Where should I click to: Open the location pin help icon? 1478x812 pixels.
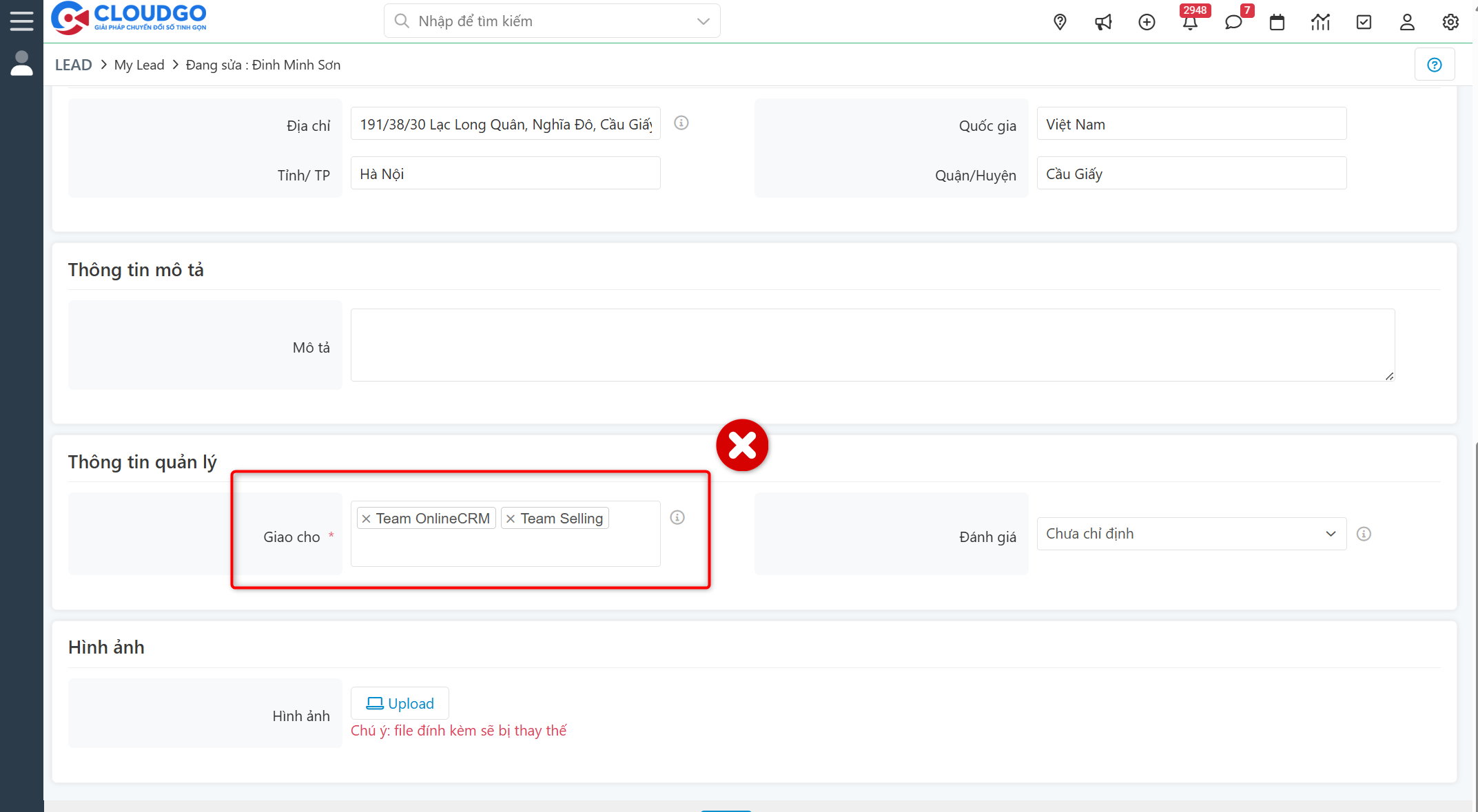pyautogui.click(x=1060, y=22)
